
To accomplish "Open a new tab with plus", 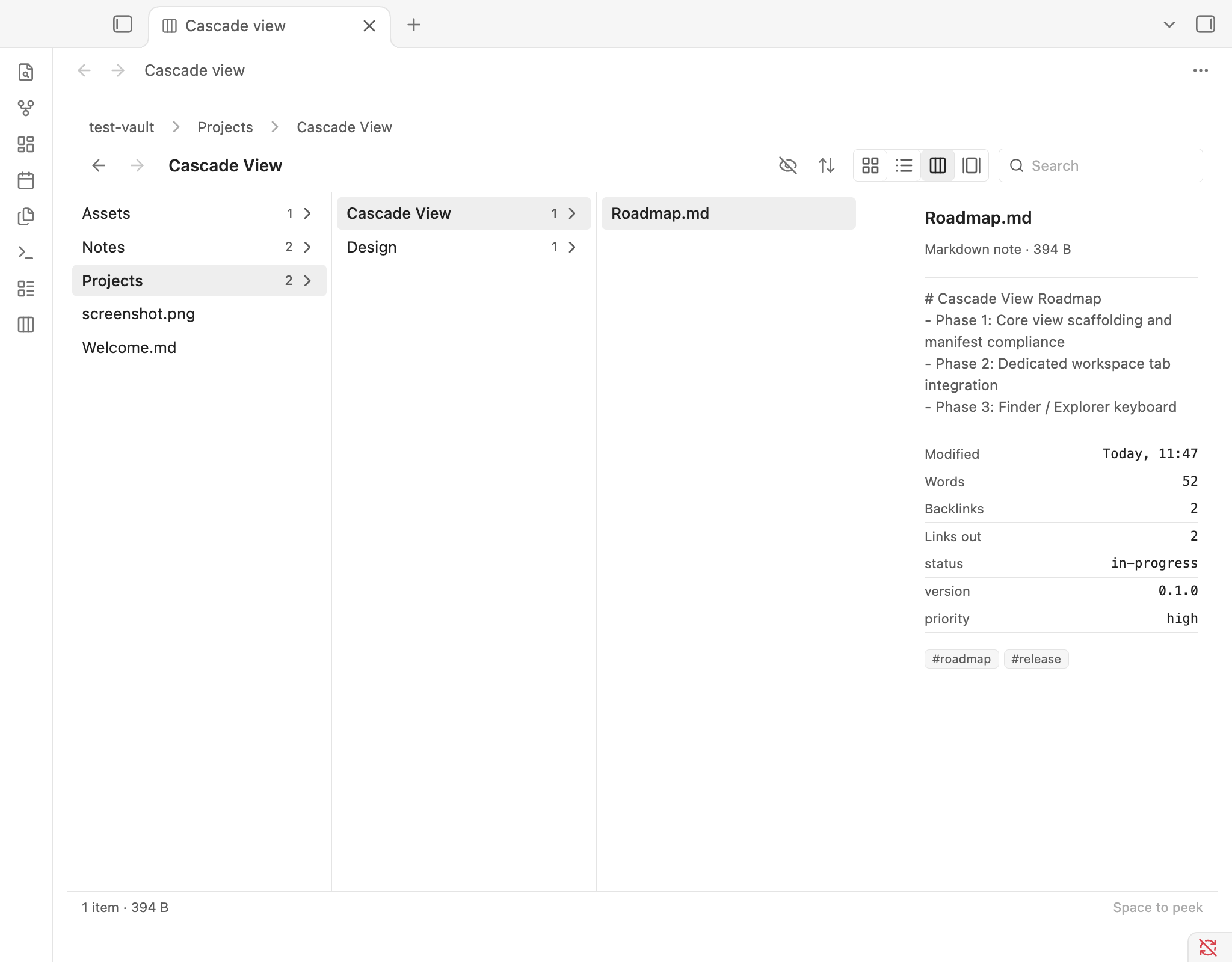I will (414, 25).
